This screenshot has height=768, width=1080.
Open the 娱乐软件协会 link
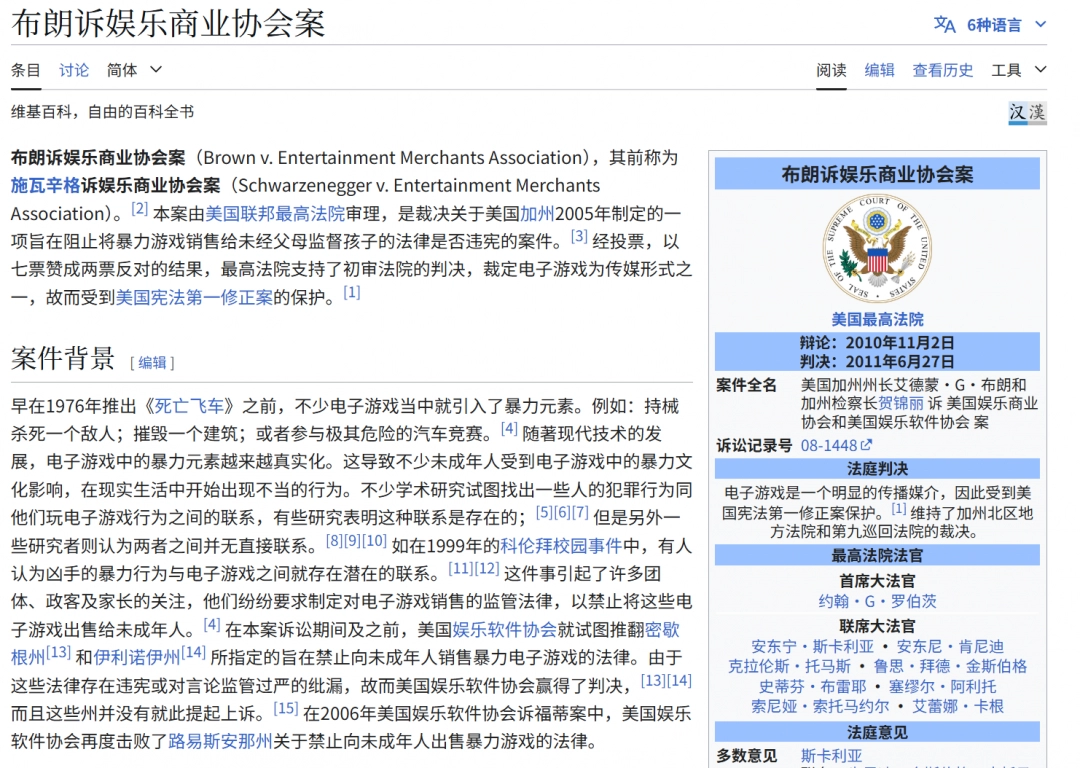click(x=504, y=630)
